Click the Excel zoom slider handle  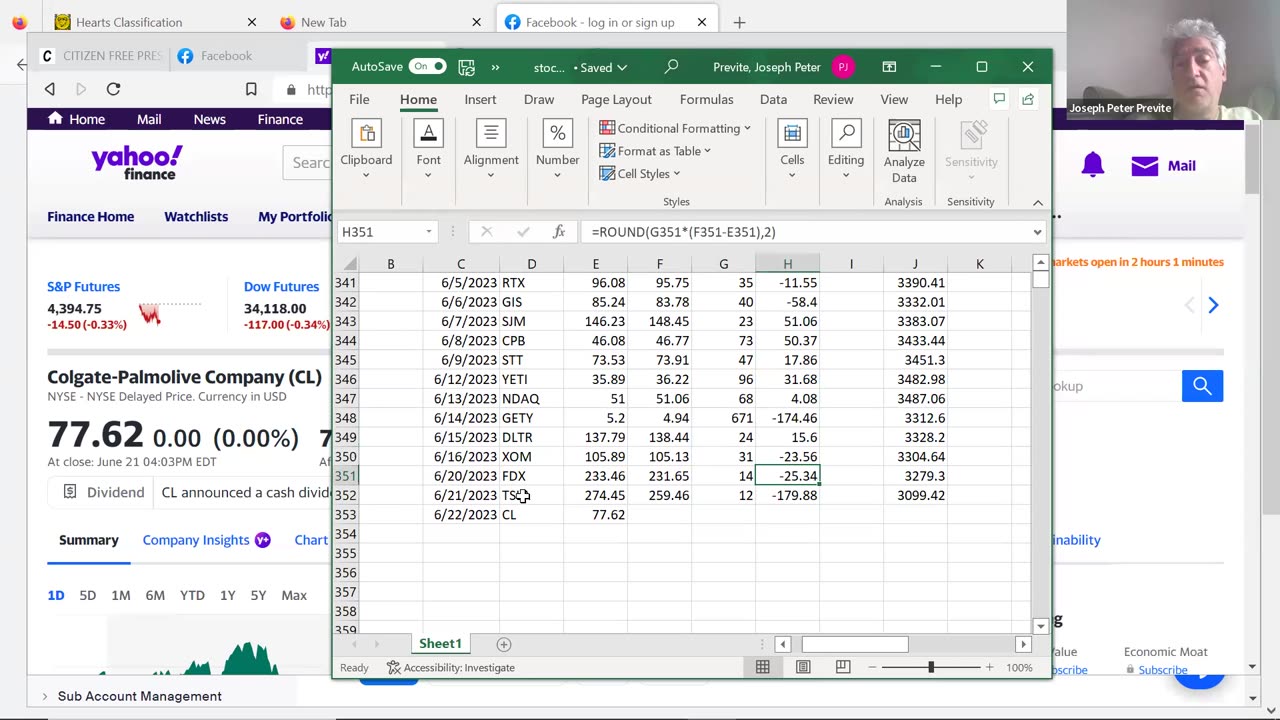(931, 668)
